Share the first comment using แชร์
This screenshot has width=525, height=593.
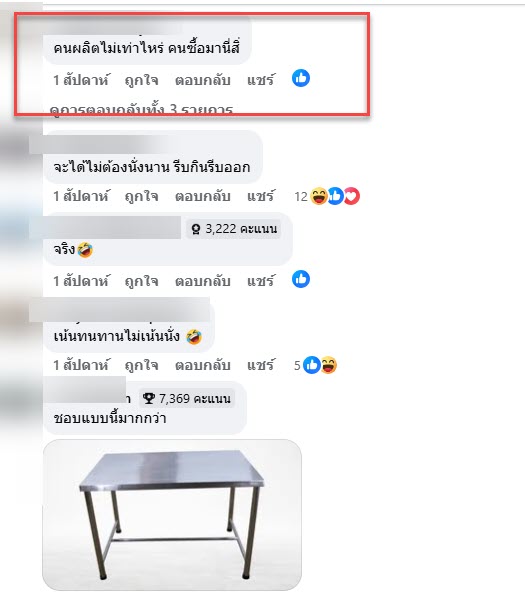[261, 80]
